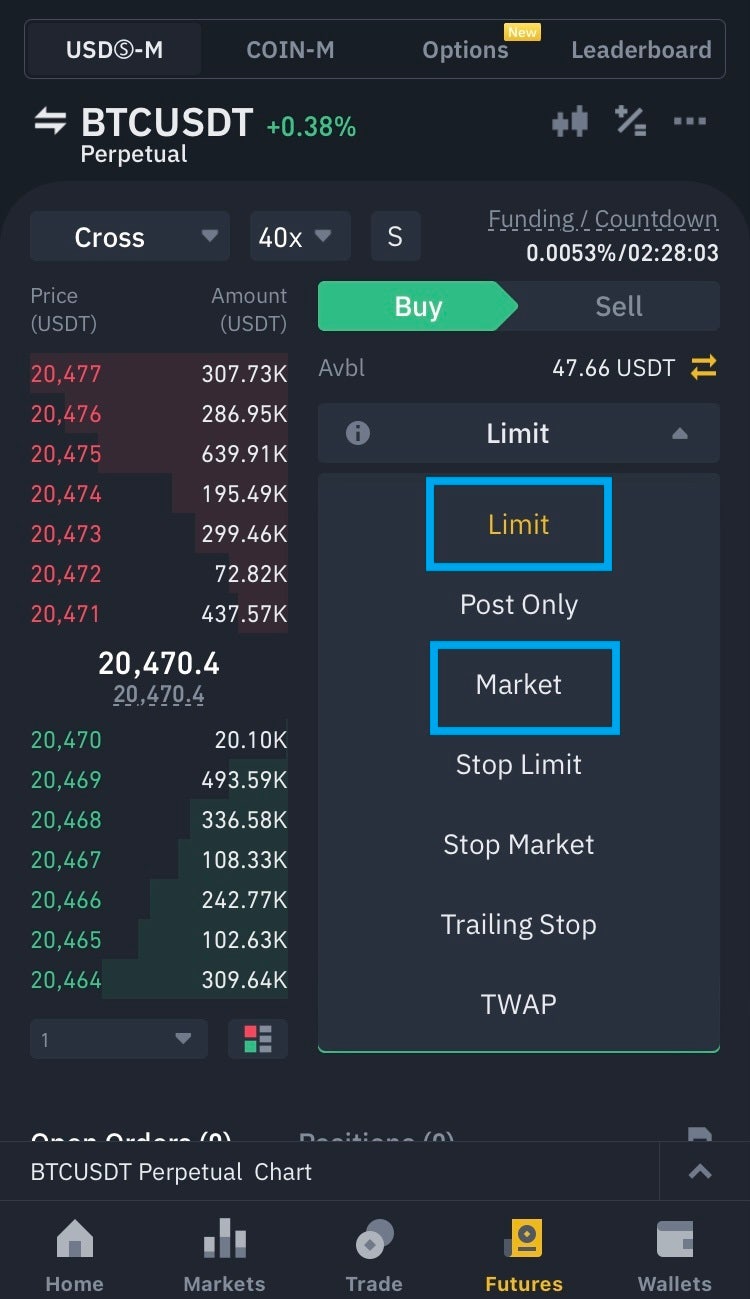The height and width of the screenshot is (1299, 750).
Task: Choose Trailing Stop order type
Action: (x=519, y=925)
